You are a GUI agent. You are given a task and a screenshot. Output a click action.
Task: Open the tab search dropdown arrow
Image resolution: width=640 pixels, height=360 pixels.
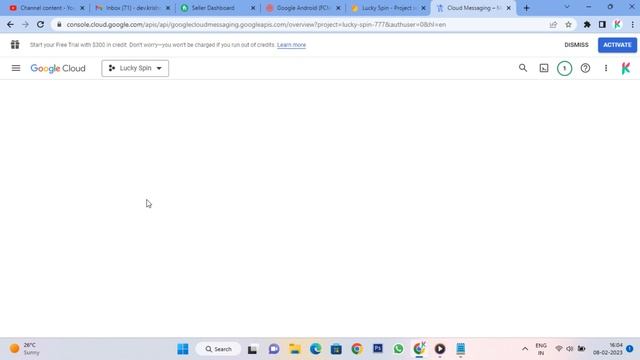[567, 7]
